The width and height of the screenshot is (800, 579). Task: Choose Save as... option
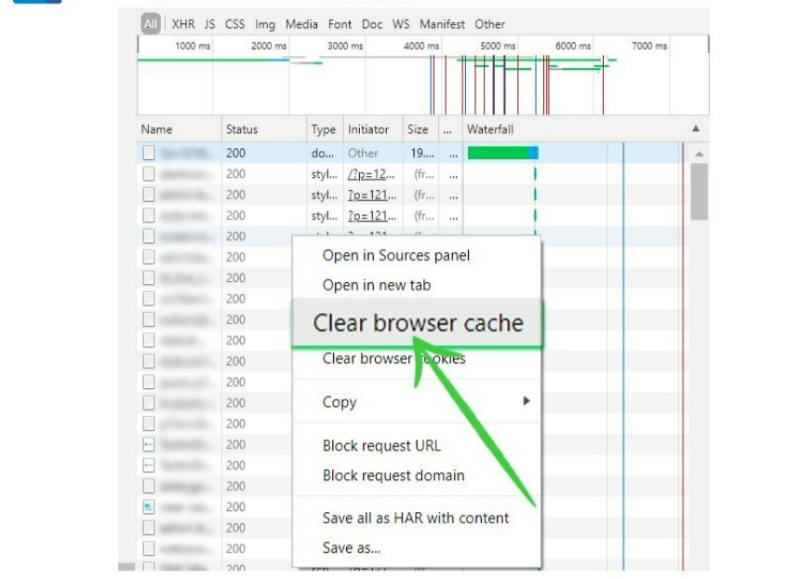tap(352, 547)
